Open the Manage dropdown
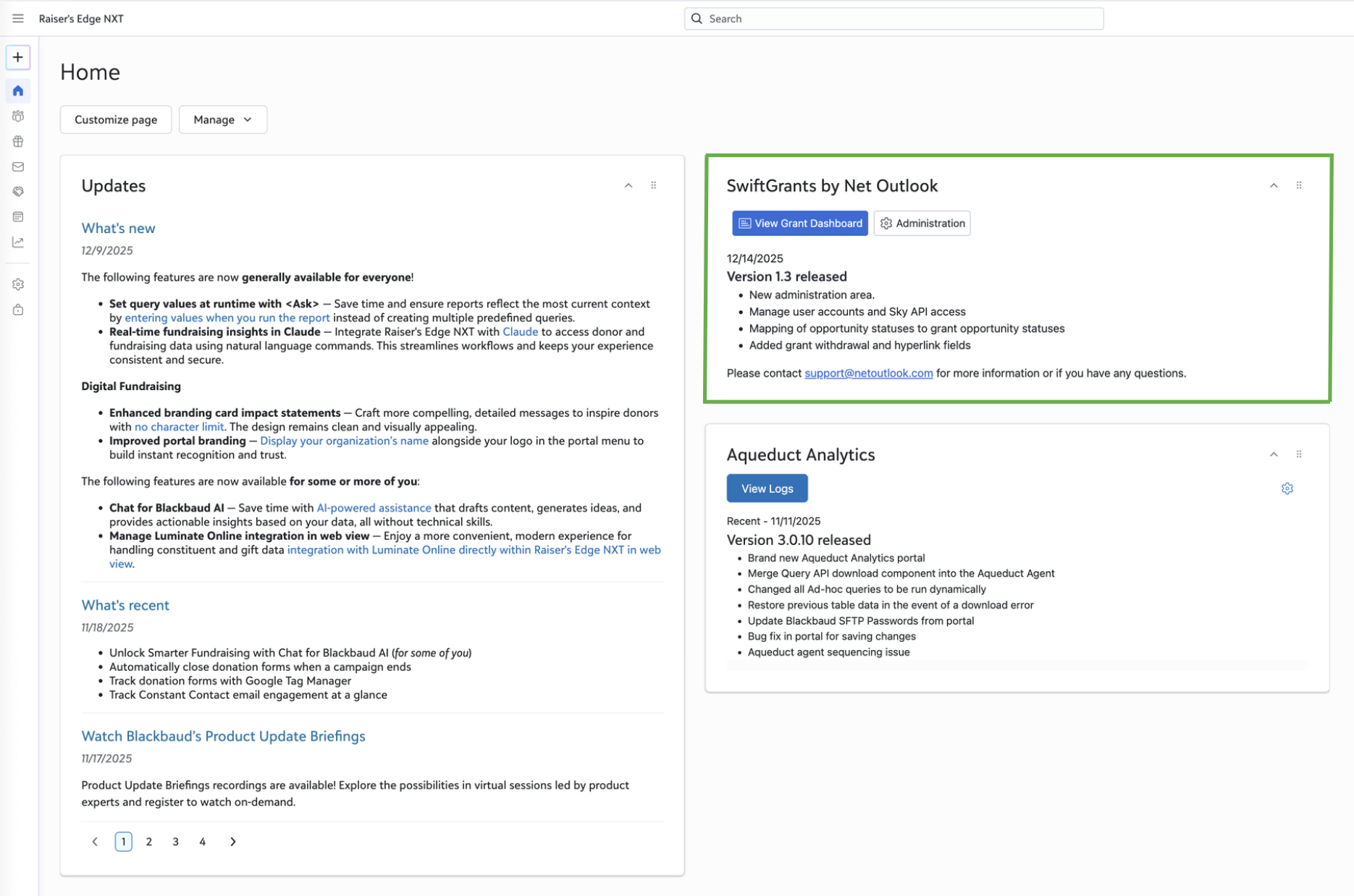1354x896 pixels. (222, 119)
